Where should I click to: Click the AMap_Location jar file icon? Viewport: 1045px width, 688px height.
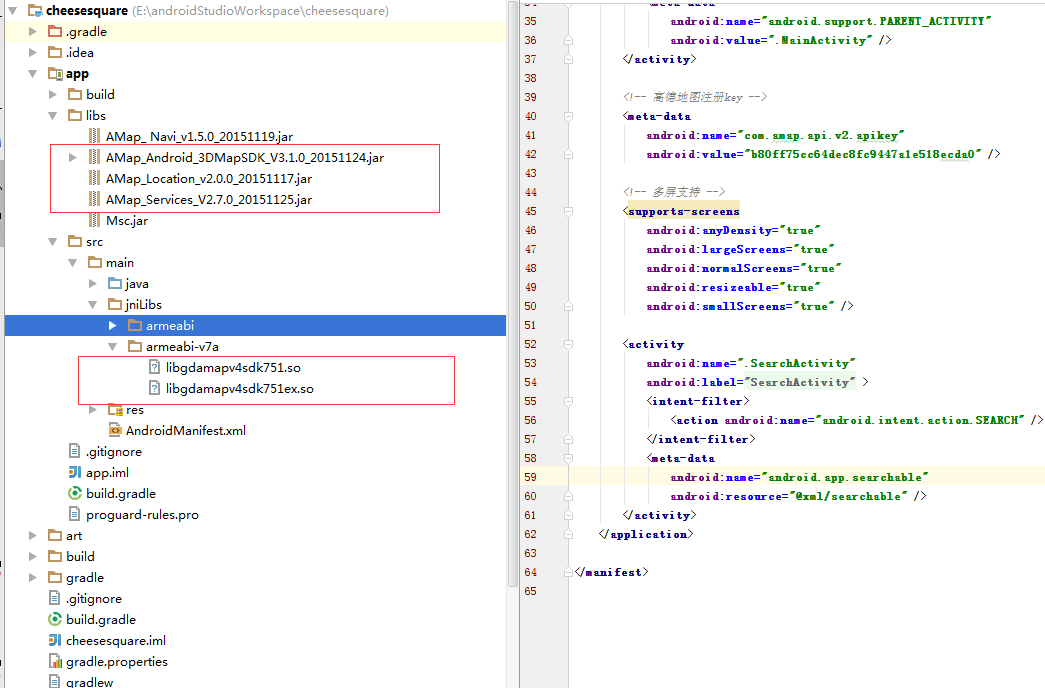[95, 179]
